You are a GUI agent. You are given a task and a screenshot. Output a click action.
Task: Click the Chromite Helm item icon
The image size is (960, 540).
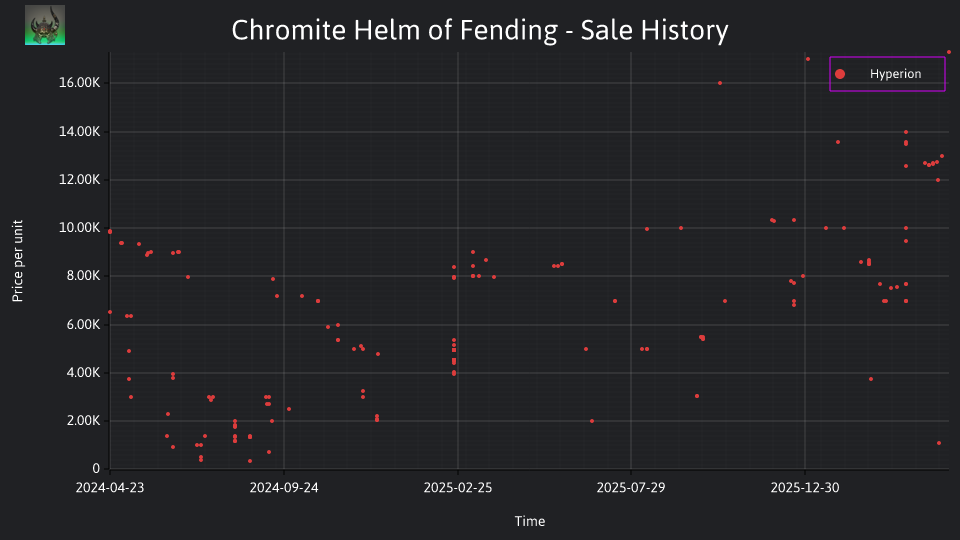[45, 25]
